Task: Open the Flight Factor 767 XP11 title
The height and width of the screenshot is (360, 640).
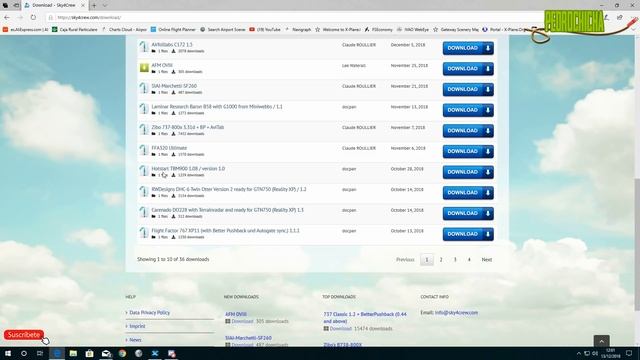Action: point(225,230)
